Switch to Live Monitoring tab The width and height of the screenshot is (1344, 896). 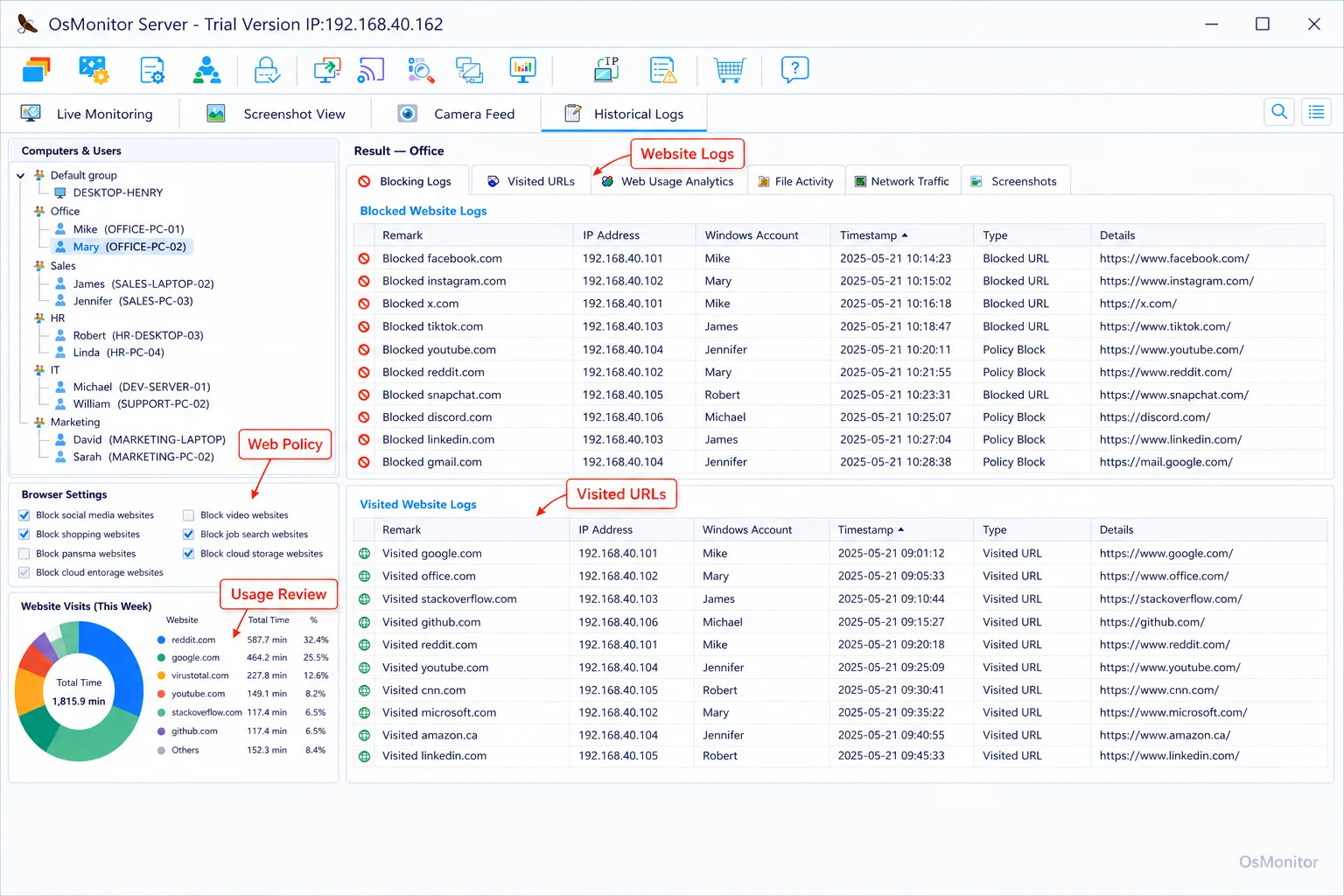[x=87, y=114]
